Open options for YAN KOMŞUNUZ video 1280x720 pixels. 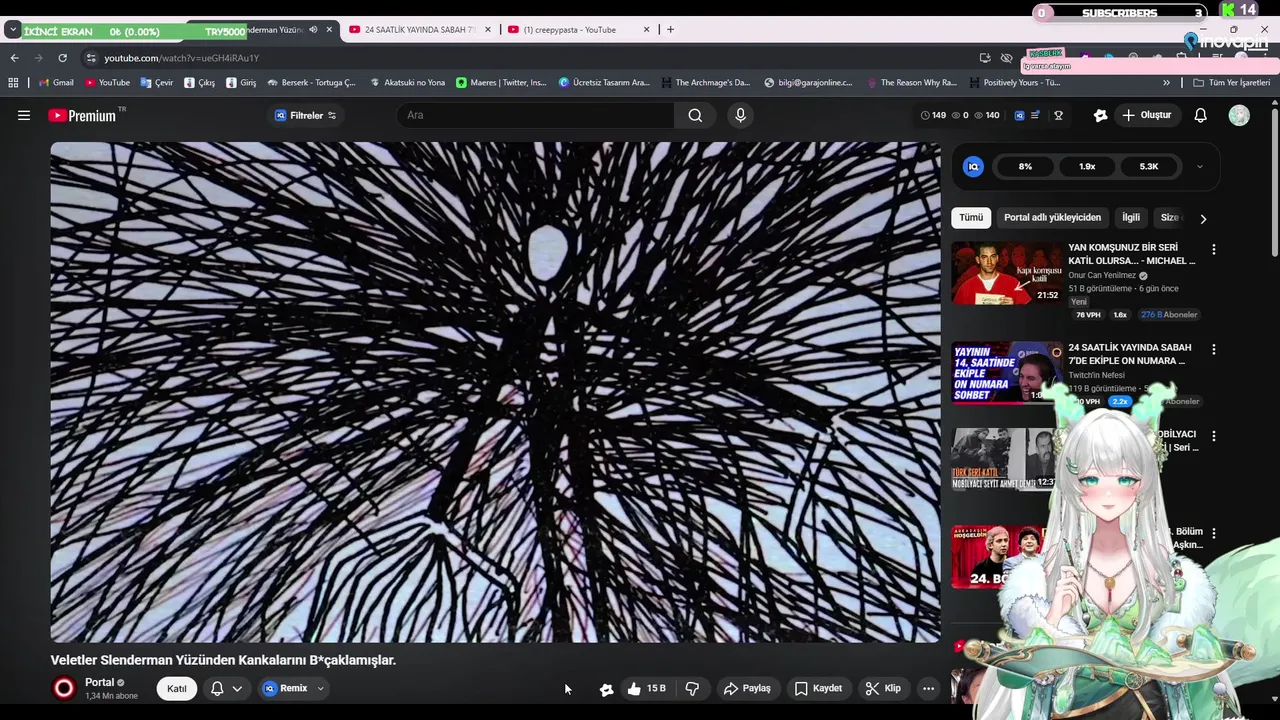click(x=1213, y=249)
